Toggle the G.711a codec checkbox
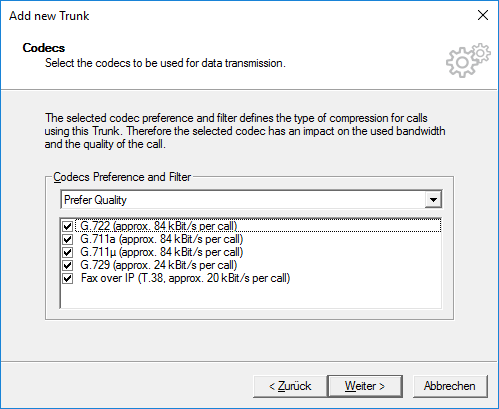The height and width of the screenshot is (409, 499). point(68,239)
